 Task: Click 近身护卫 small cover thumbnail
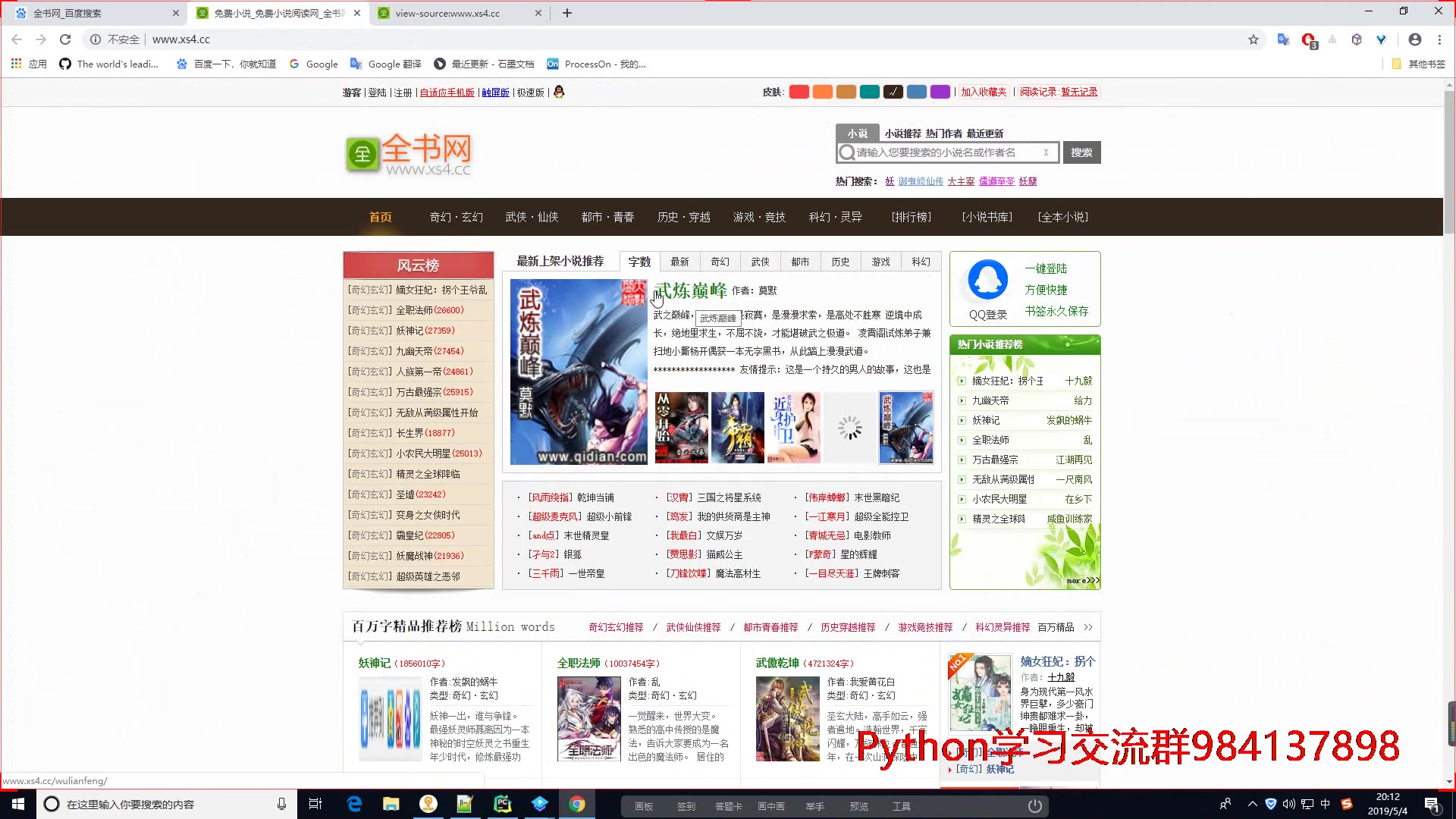coord(793,427)
